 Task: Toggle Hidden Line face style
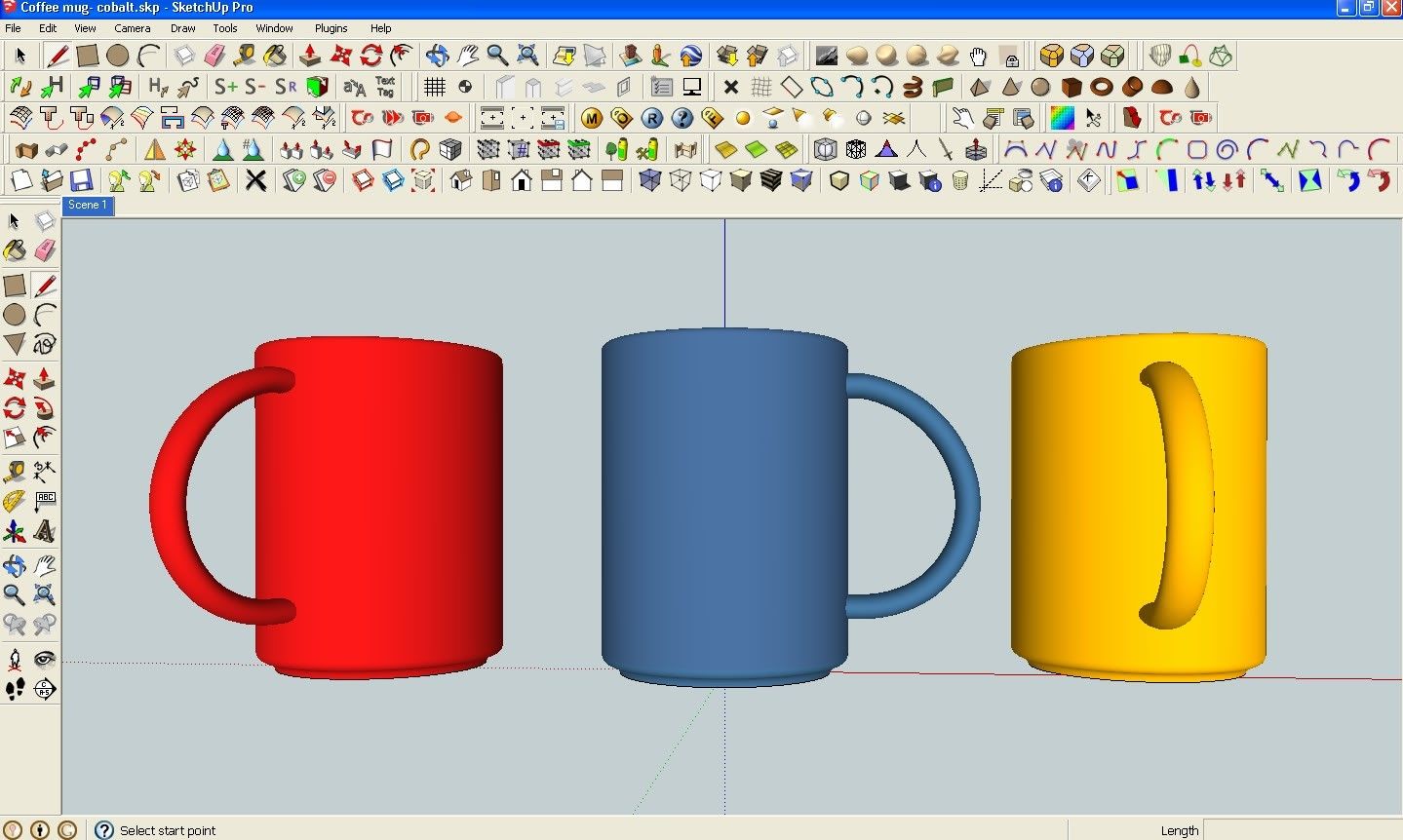tap(711, 180)
